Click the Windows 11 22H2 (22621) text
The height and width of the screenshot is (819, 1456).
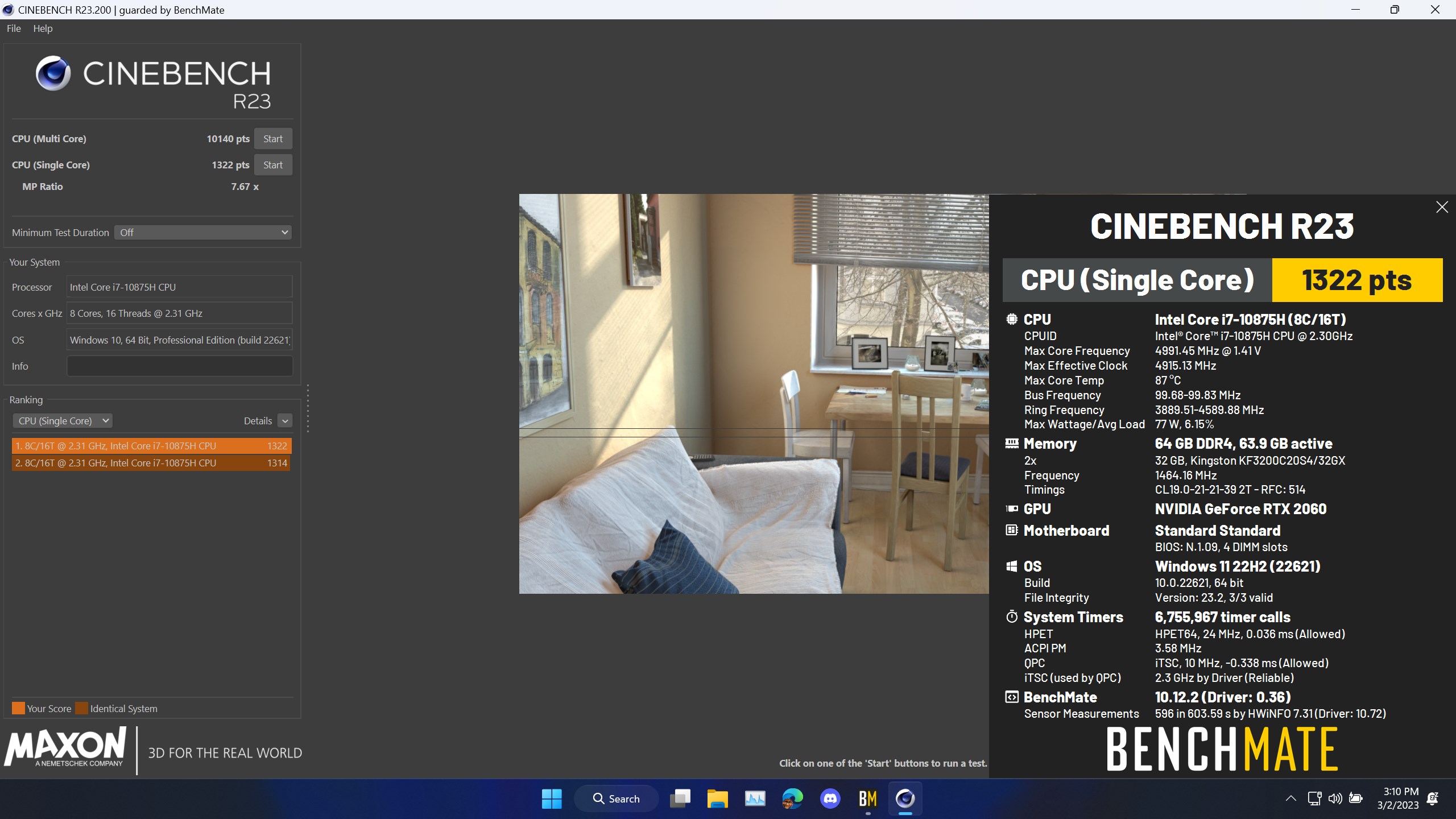[x=1238, y=566]
